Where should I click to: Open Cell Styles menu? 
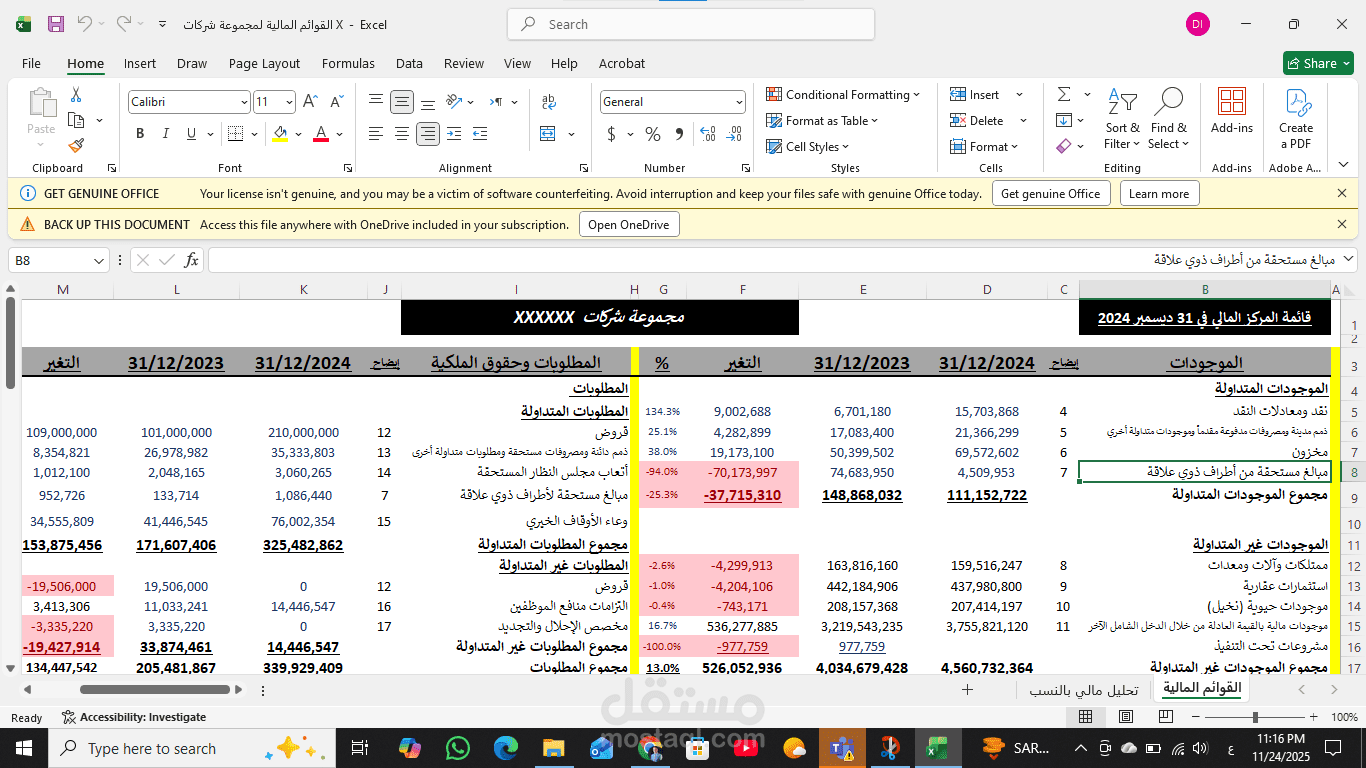(809, 147)
